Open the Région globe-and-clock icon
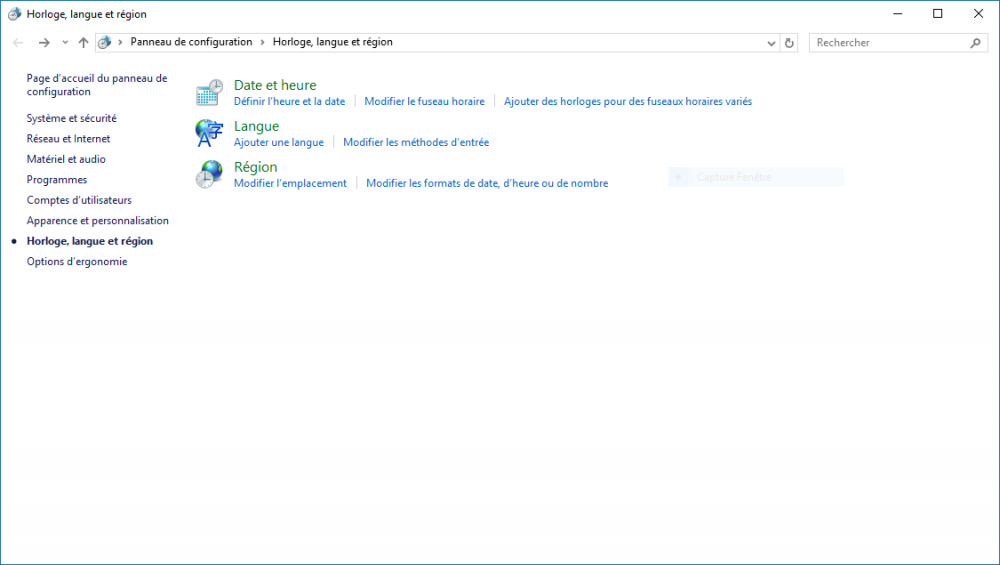 [x=209, y=174]
